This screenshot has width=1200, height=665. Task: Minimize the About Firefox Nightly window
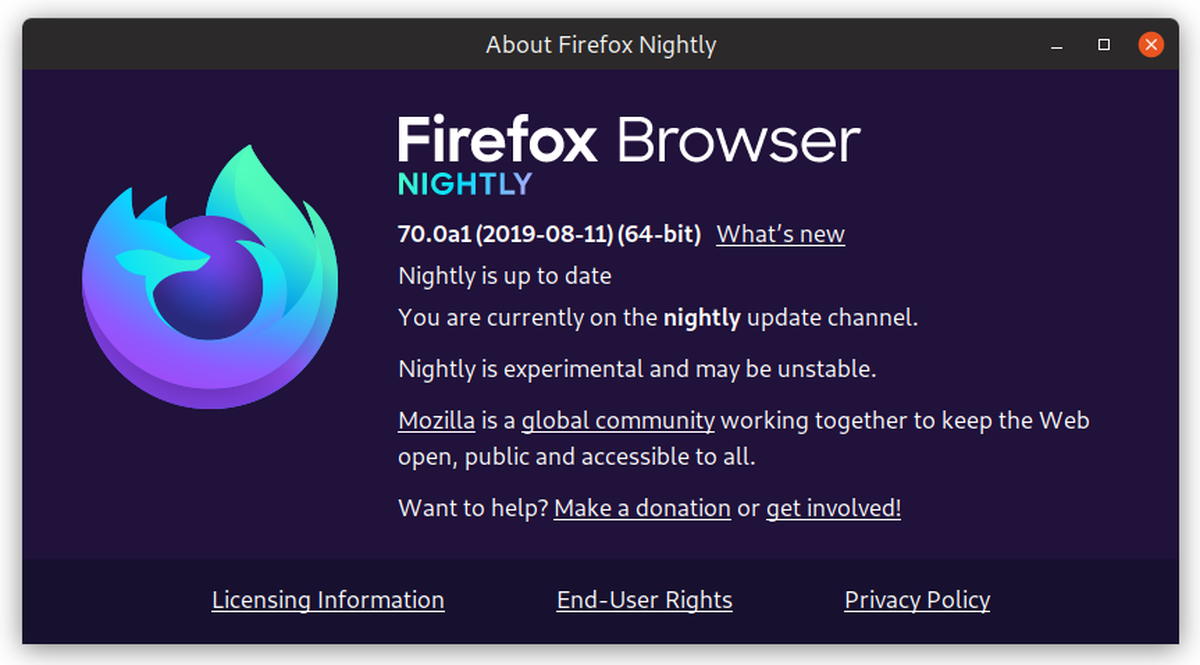[x=1057, y=45]
